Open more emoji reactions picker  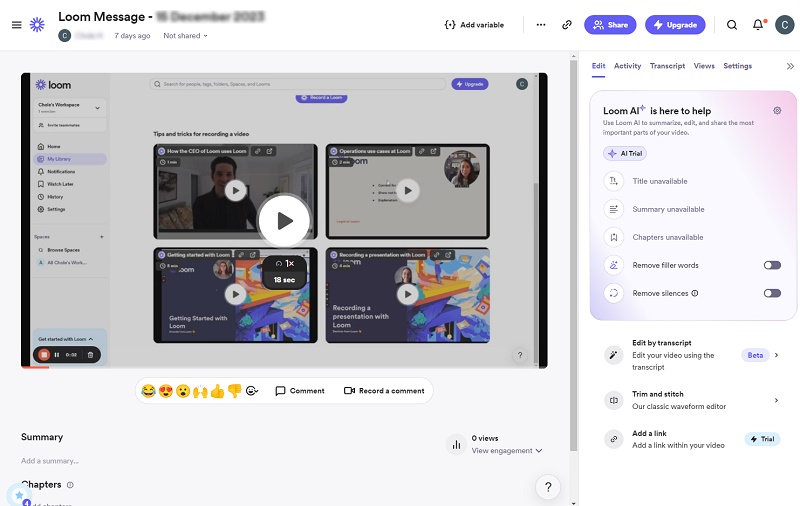[x=252, y=391]
